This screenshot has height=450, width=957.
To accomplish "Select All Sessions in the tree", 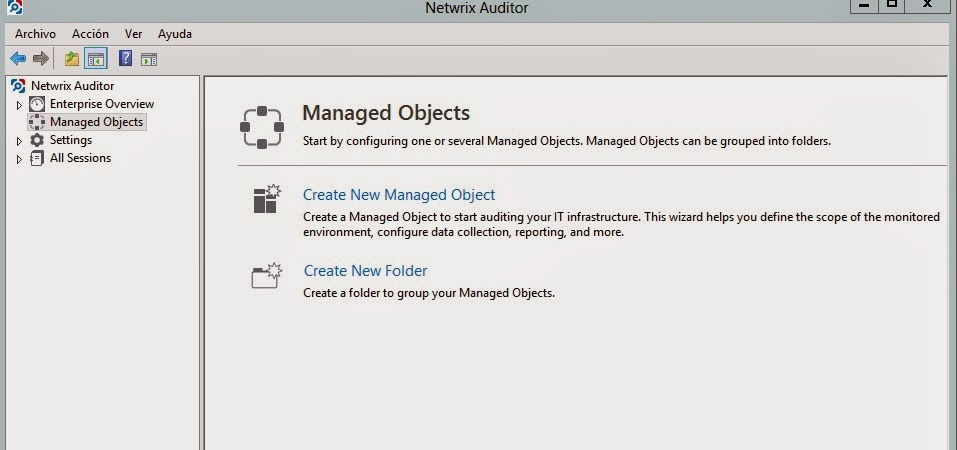I will 80,158.
